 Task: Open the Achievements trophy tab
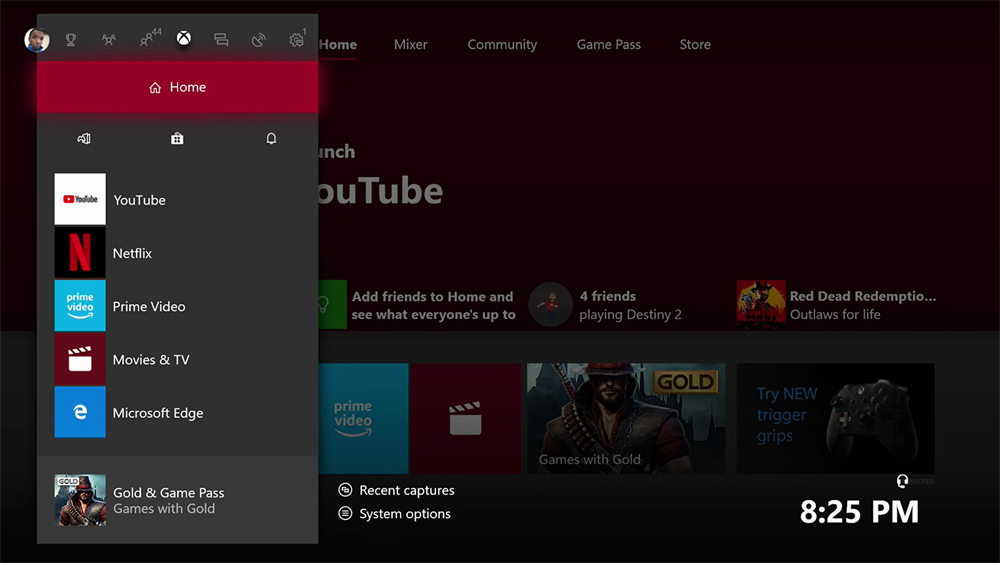[71, 40]
